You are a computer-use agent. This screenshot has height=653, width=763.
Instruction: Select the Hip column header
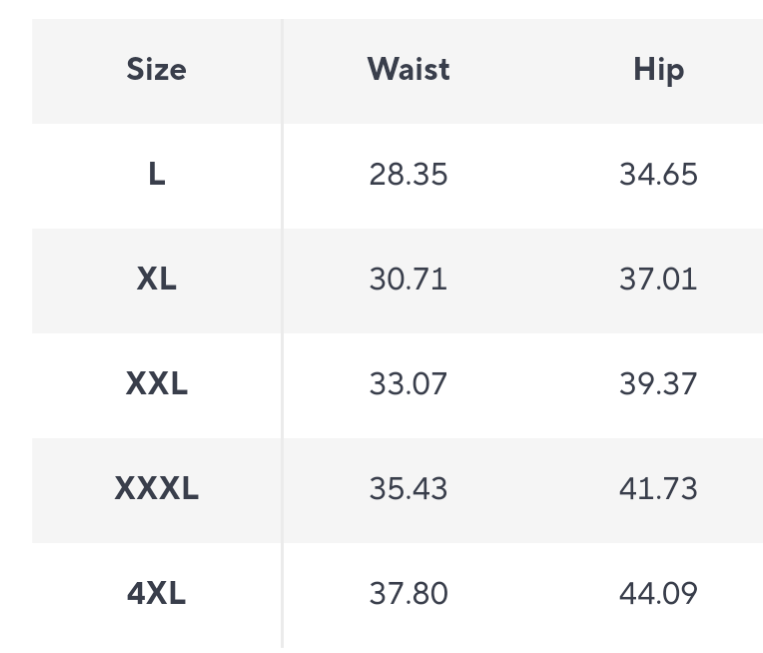tap(658, 70)
